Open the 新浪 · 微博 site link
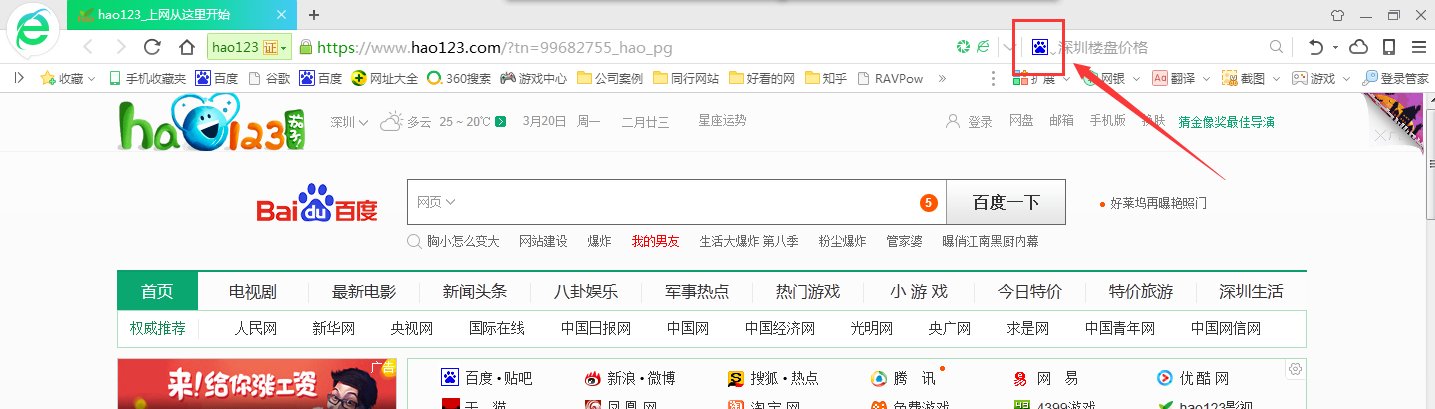The image size is (1435, 409). [x=629, y=378]
